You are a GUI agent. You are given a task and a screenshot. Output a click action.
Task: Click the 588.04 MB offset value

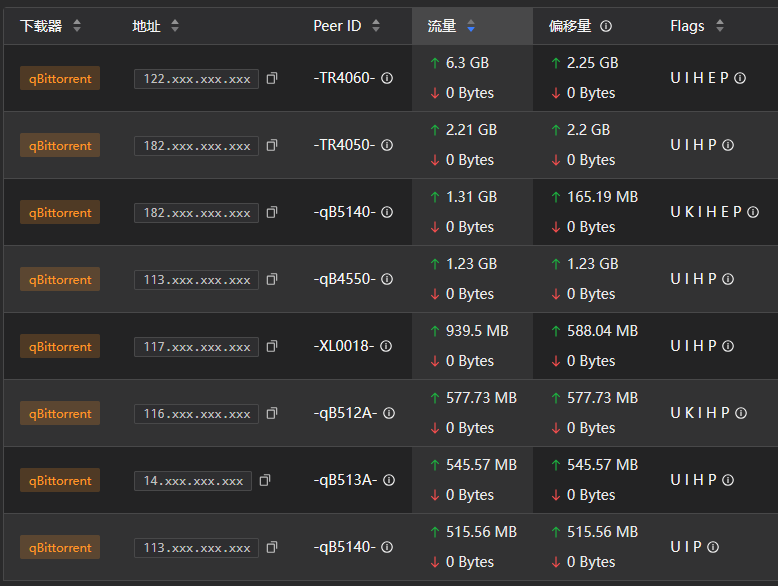(602, 331)
